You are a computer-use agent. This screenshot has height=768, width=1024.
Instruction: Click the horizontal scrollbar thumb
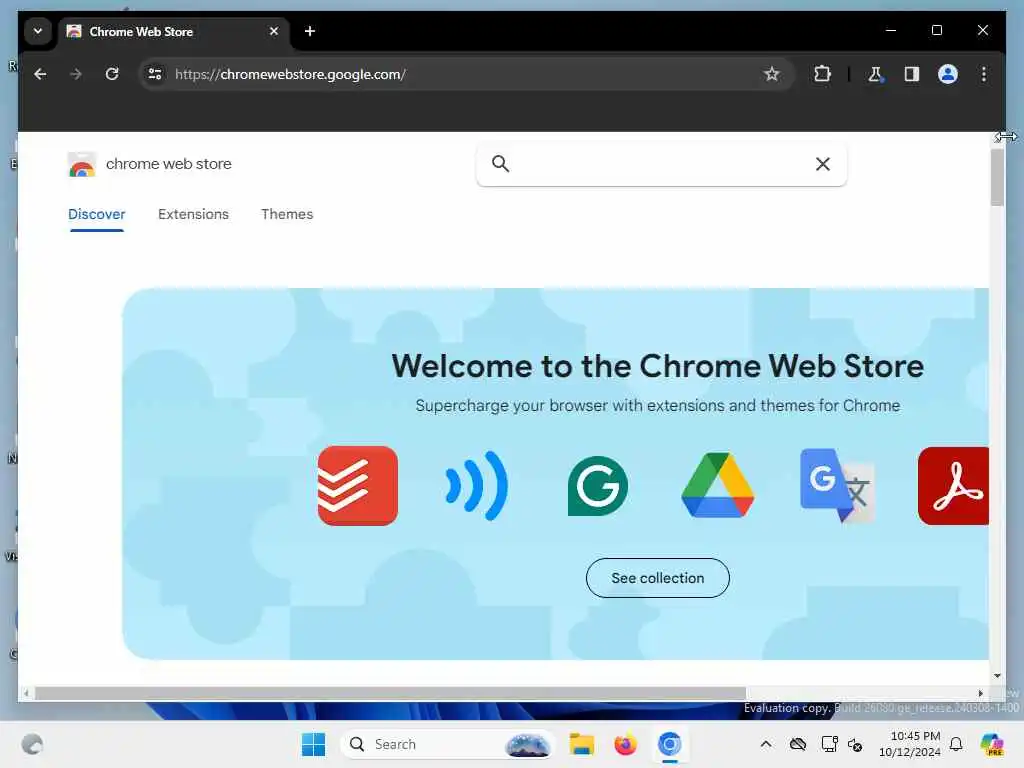(390, 693)
